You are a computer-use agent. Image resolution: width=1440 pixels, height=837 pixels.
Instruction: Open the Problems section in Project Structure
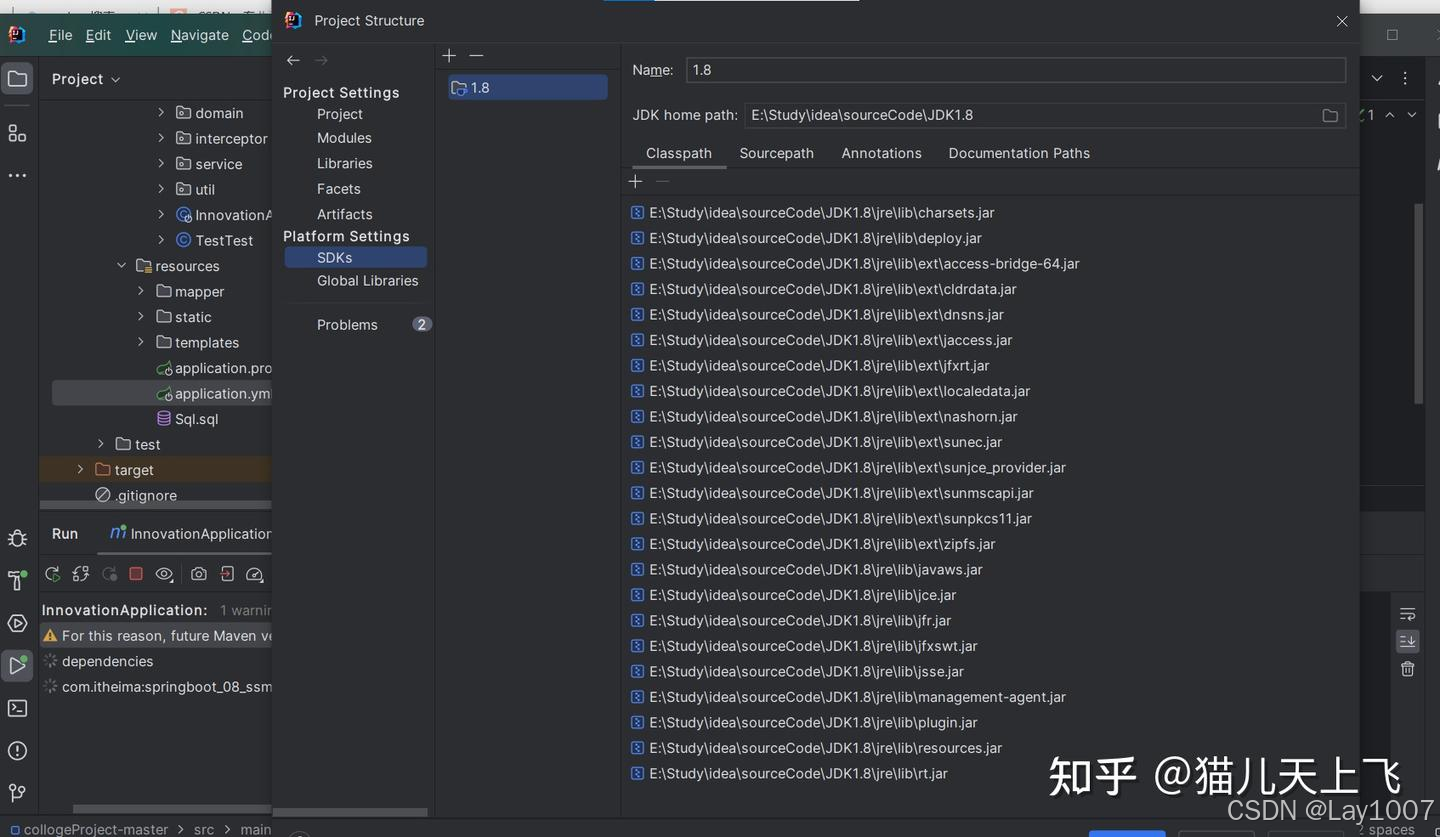point(347,325)
